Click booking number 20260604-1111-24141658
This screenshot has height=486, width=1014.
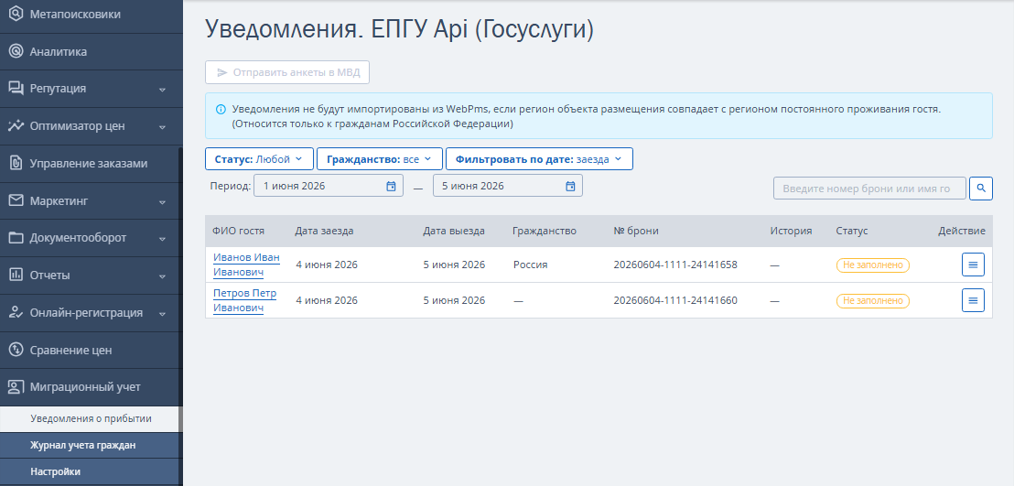coord(675,265)
